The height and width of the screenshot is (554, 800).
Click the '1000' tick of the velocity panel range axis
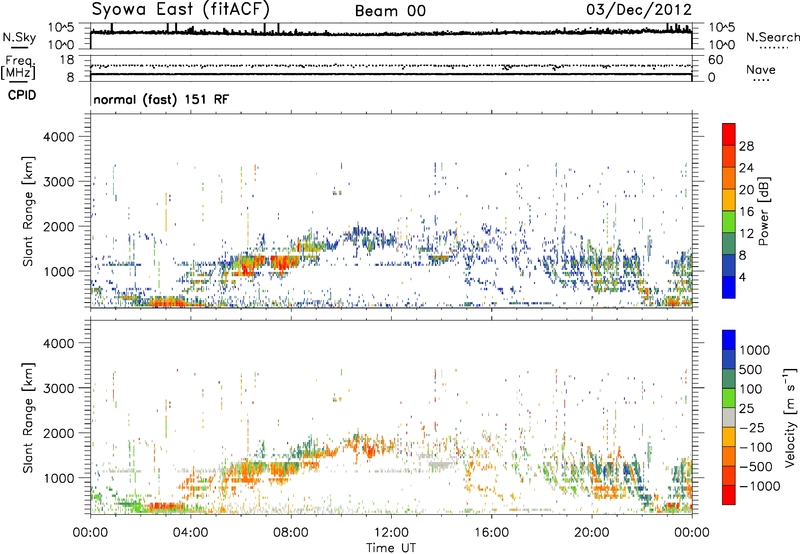click(58, 478)
